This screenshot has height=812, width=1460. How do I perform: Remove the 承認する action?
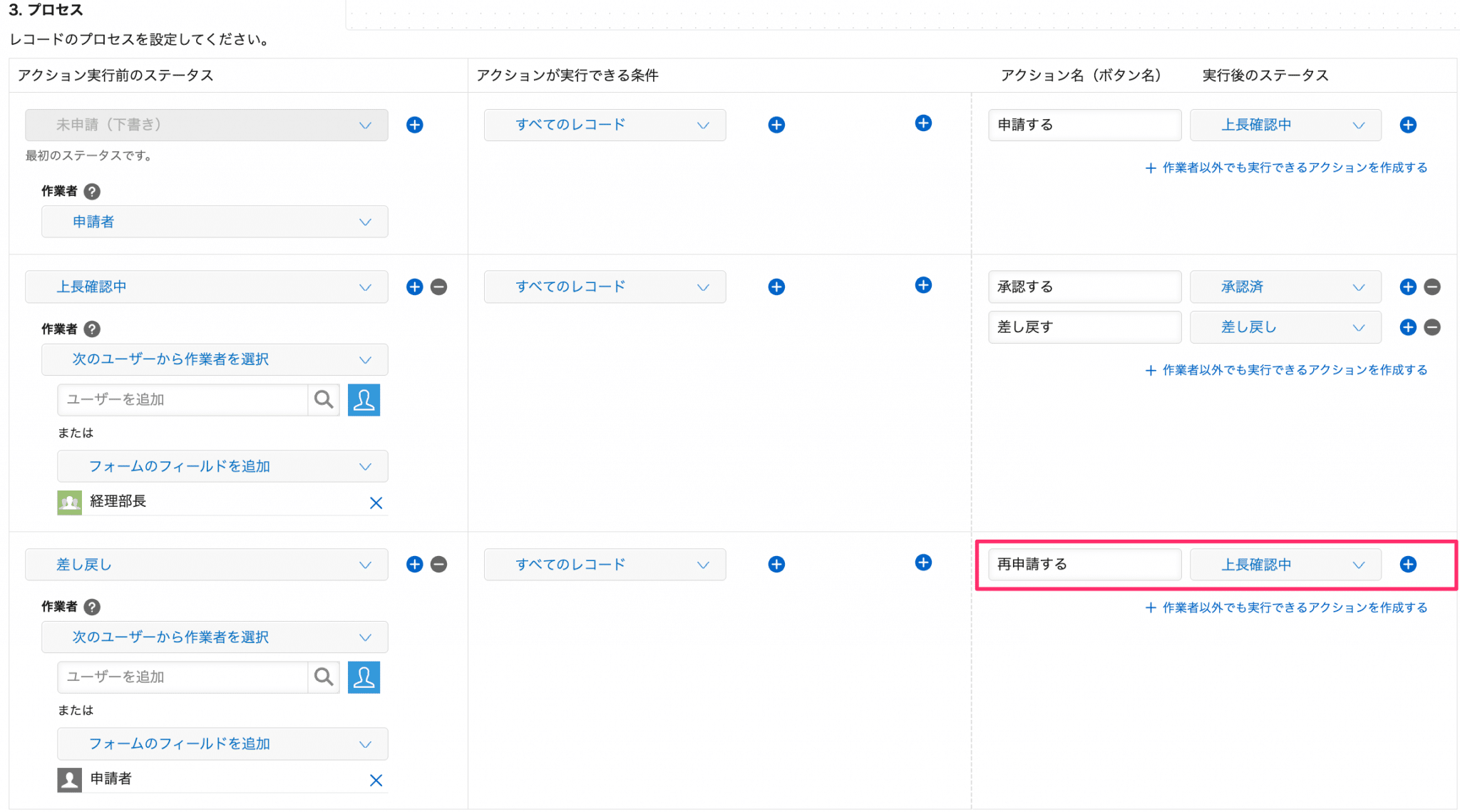pos(1432,287)
